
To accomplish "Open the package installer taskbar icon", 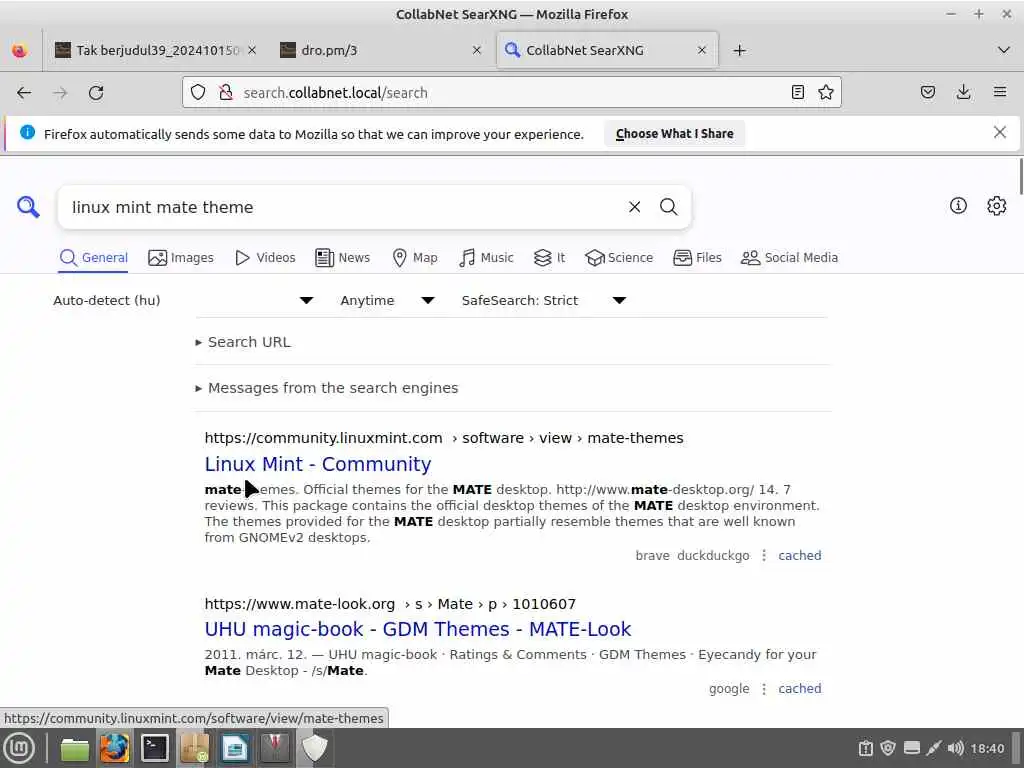I will click(195, 748).
